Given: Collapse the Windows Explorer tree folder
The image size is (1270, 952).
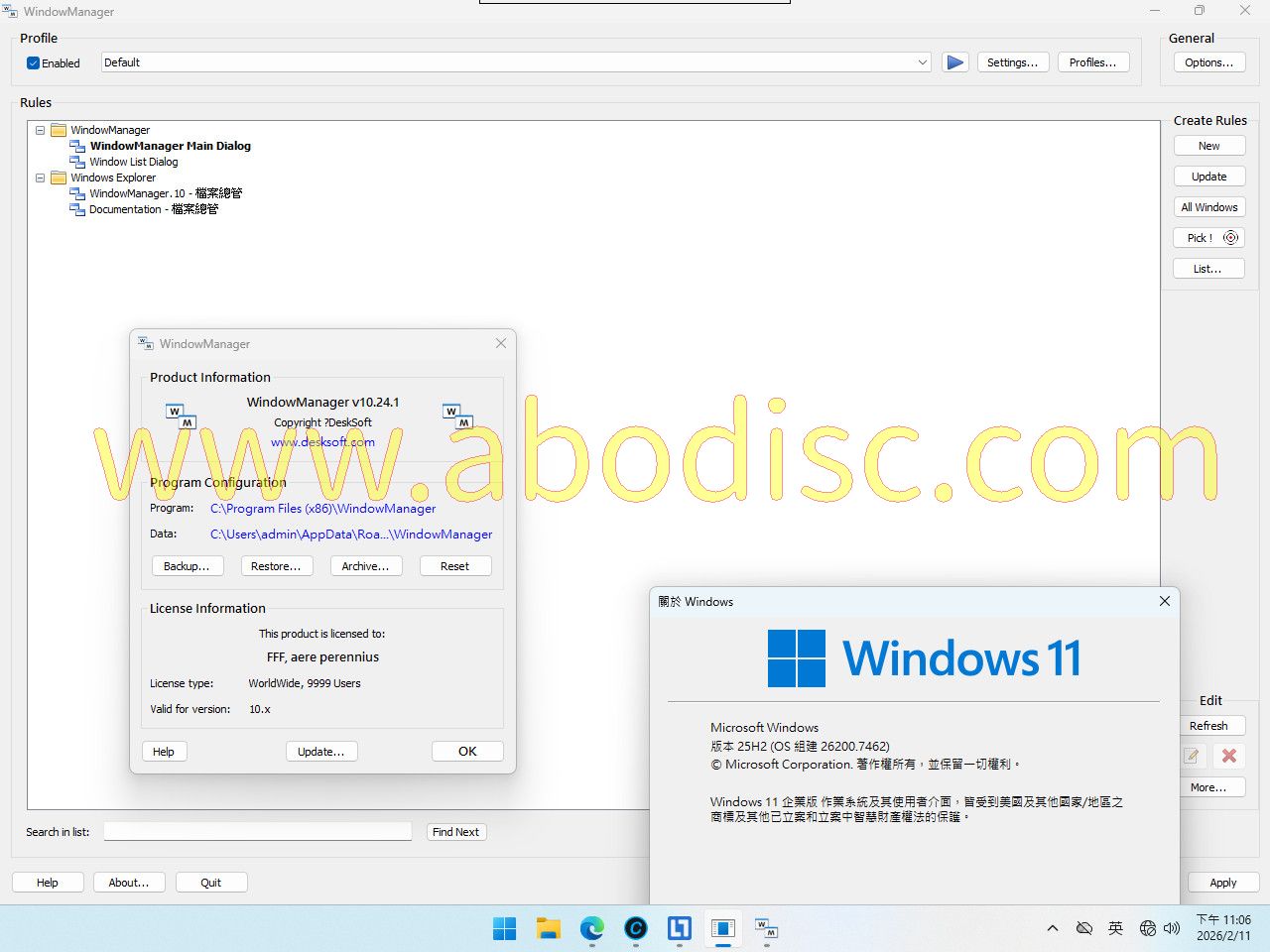Looking at the screenshot, I should (40, 178).
